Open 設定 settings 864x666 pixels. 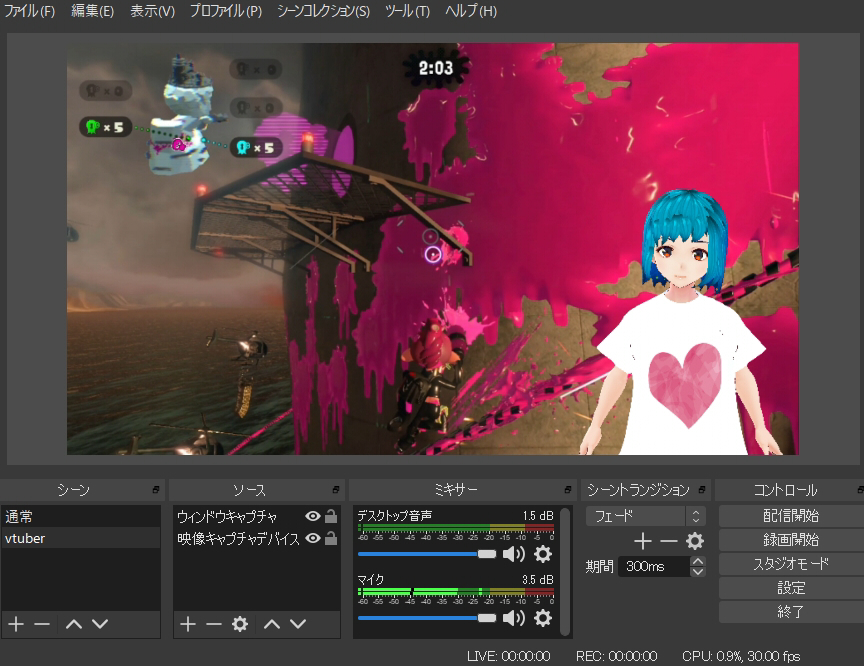pyautogui.click(x=791, y=588)
